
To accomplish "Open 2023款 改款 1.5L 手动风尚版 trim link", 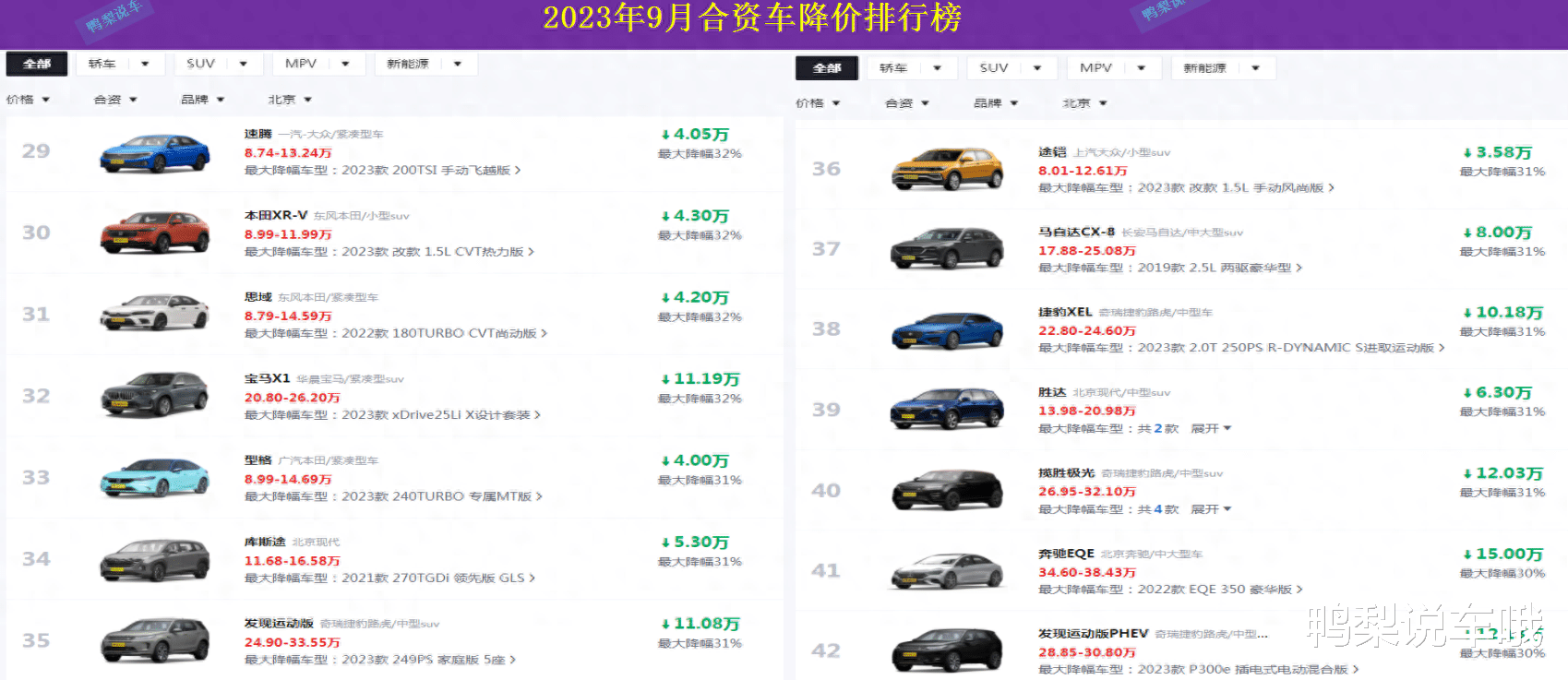I will pyautogui.click(x=1236, y=188).
